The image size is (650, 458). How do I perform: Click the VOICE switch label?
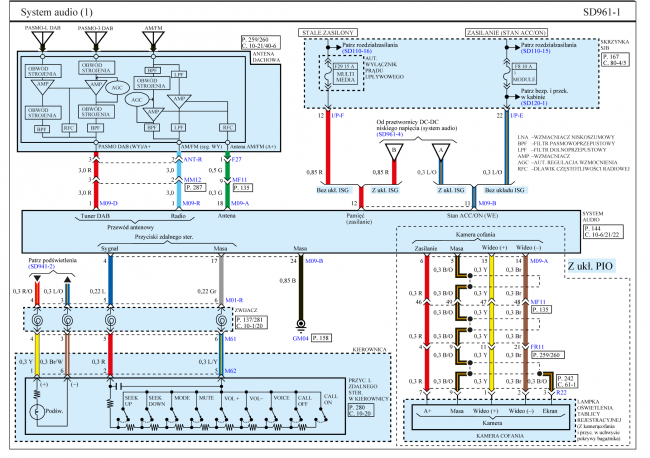click(281, 398)
